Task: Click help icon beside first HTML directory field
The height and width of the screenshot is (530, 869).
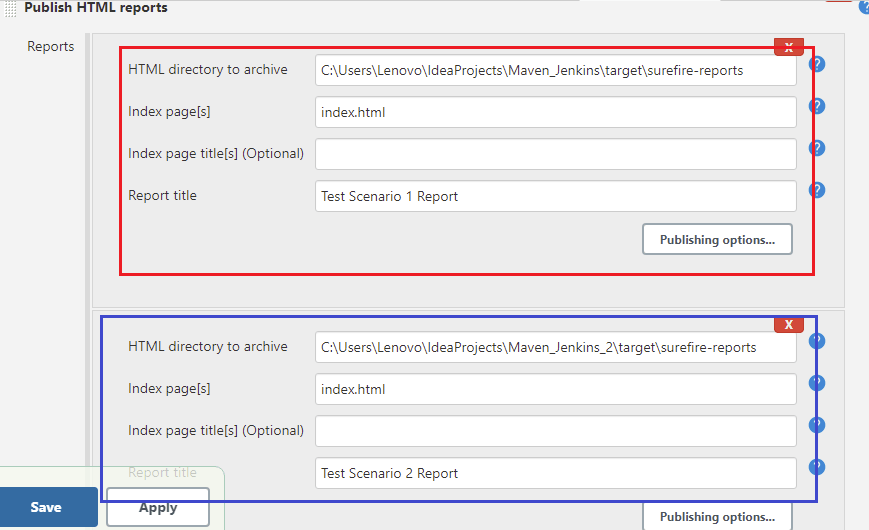Action: pyautogui.click(x=817, y=65)
